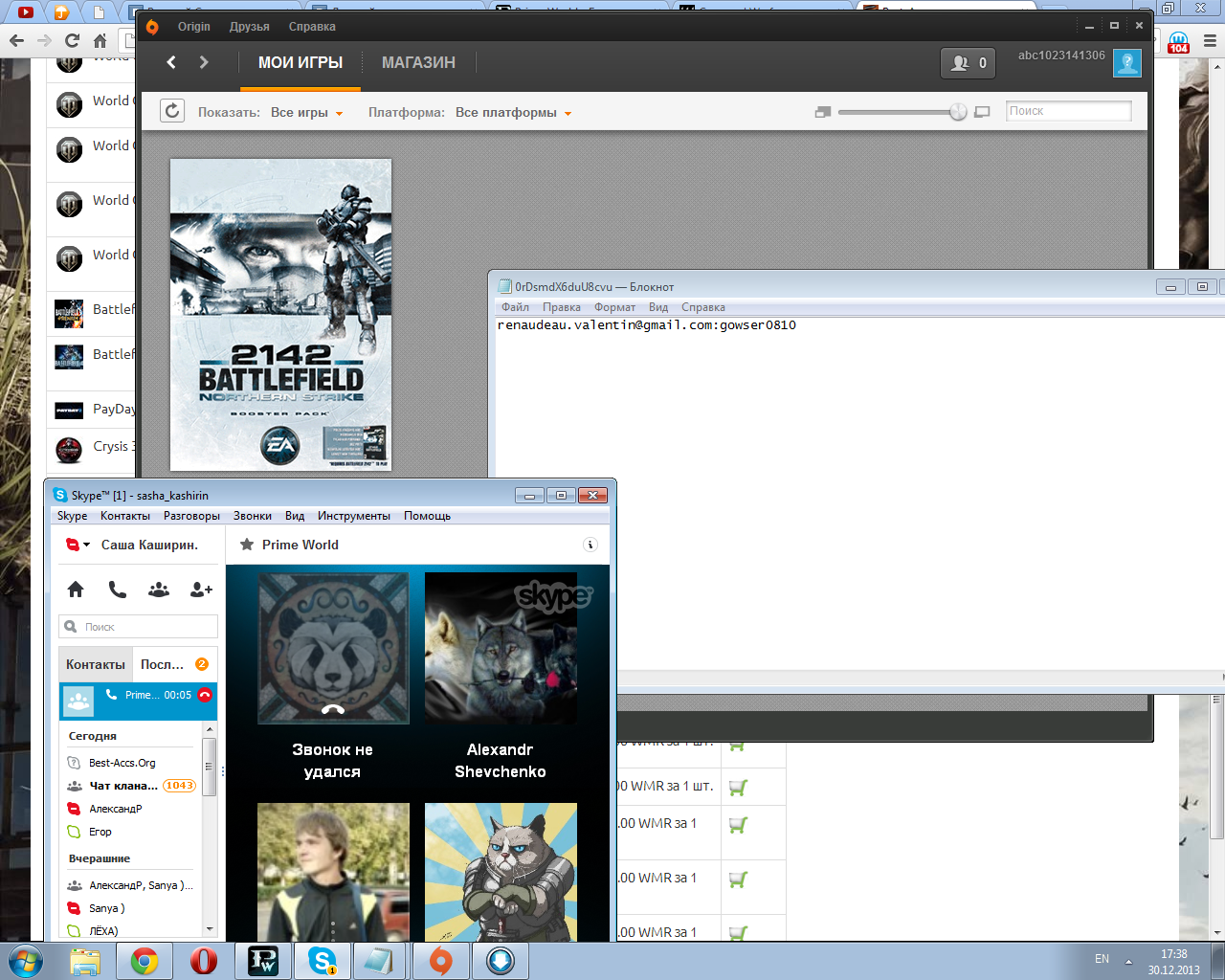Open the Платформа 'Все платформы' dropdown
The width and height of the screenshot is (1225, 980).
point(513,113)
